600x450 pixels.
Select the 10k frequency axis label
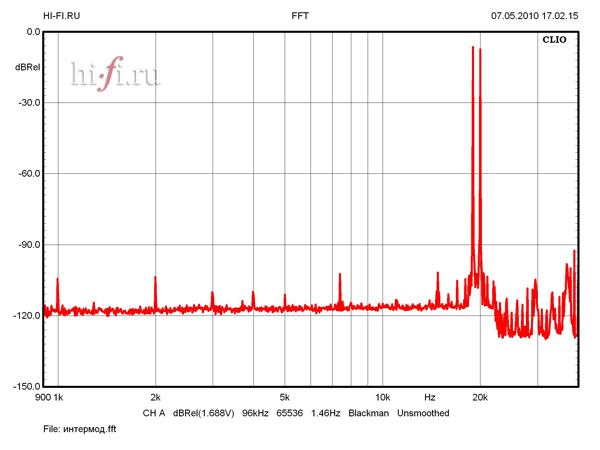click(x=381, y=397)
